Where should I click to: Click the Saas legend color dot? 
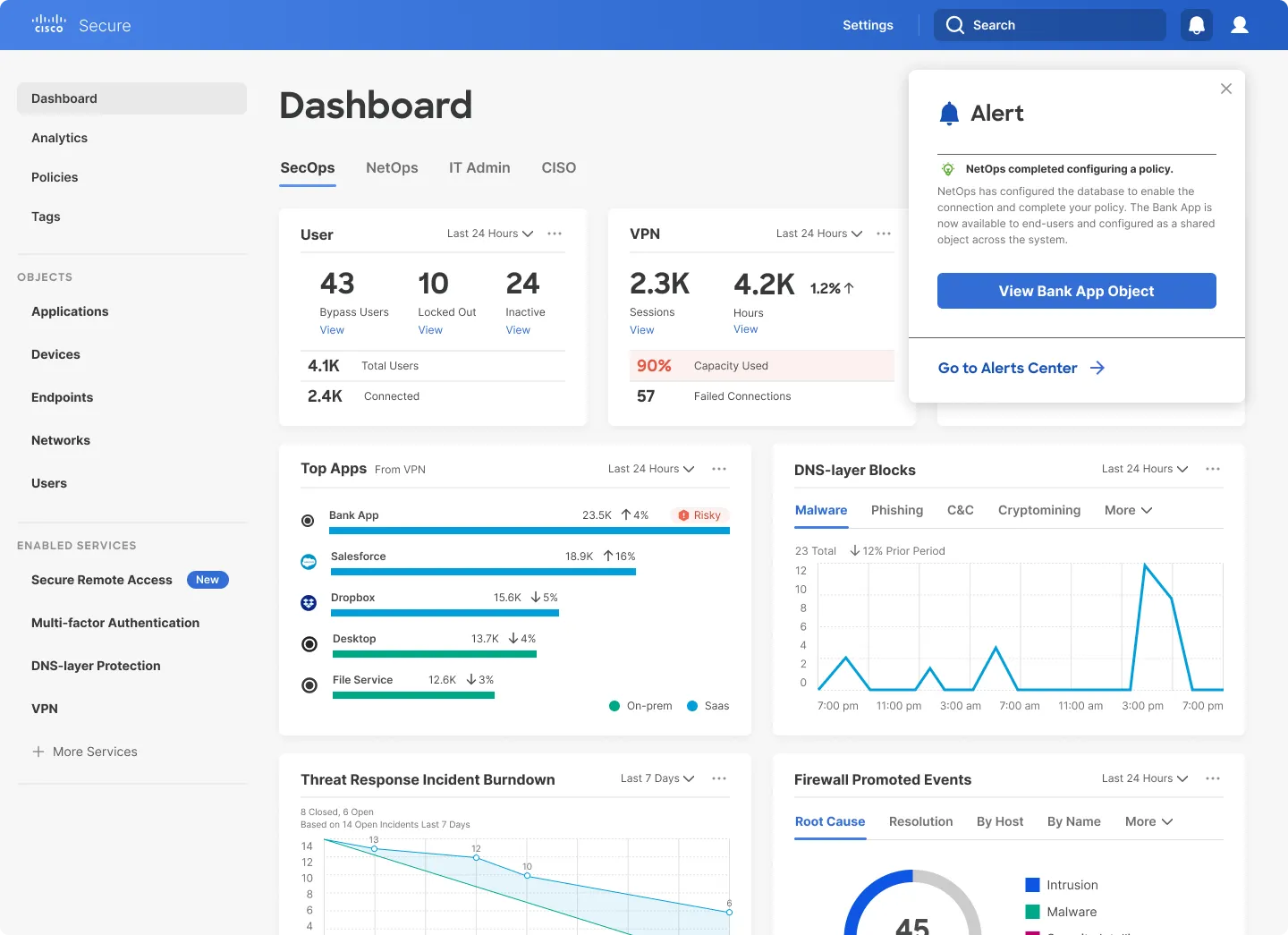click(x=692, y=706)
